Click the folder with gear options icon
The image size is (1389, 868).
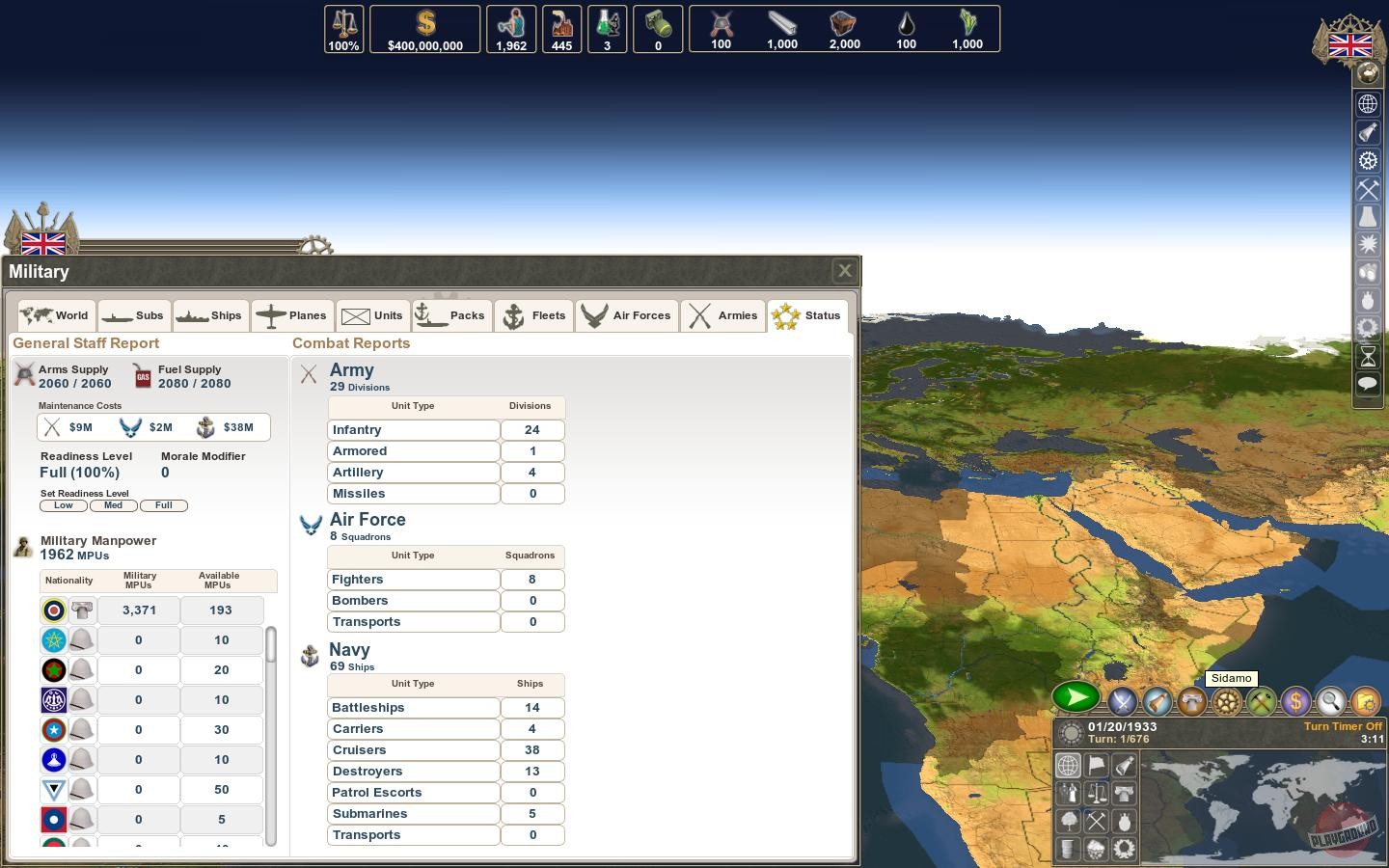(1365, 701)
